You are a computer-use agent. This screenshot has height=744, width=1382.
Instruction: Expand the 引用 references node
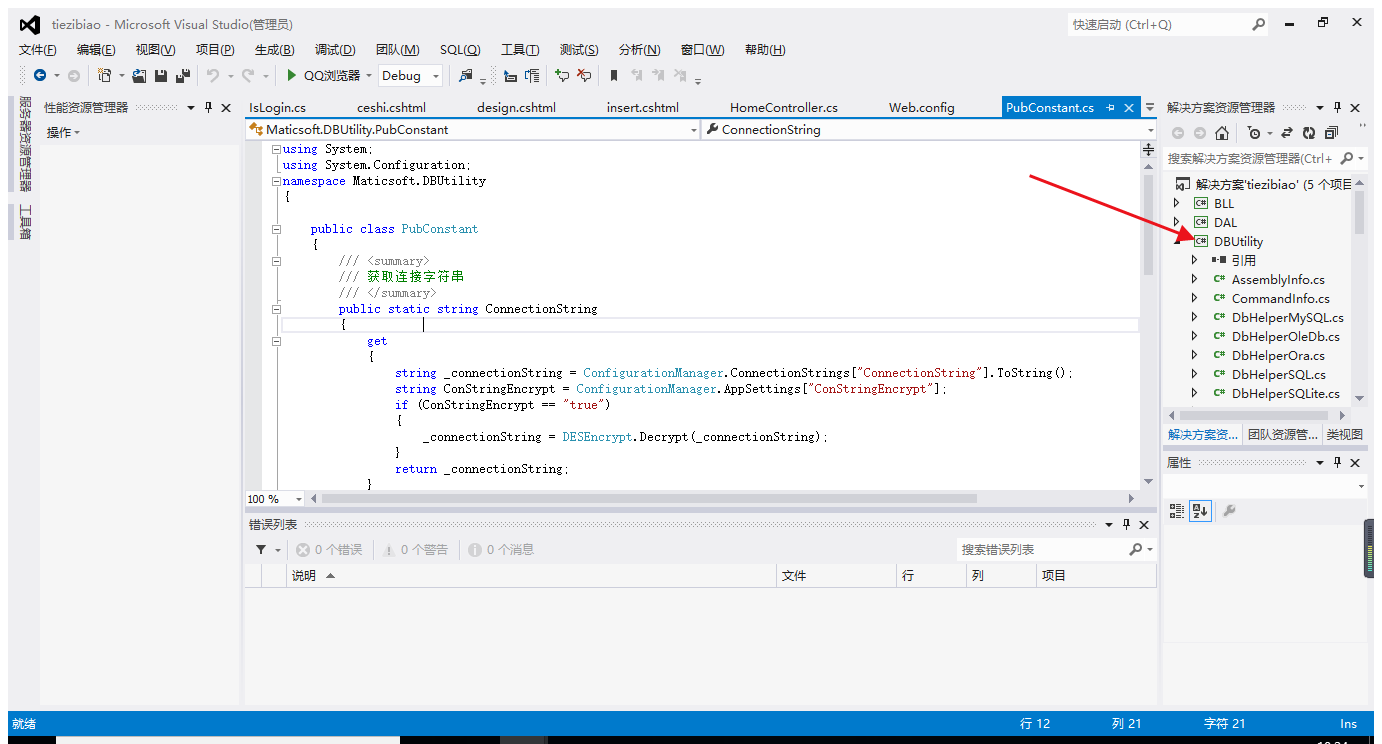(1195, 260)
